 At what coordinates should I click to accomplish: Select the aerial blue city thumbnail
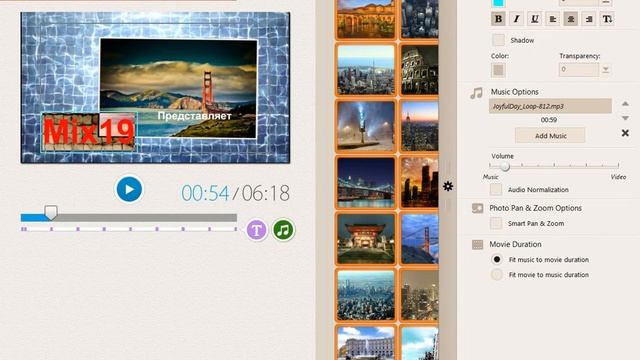(x=366, y=295)
